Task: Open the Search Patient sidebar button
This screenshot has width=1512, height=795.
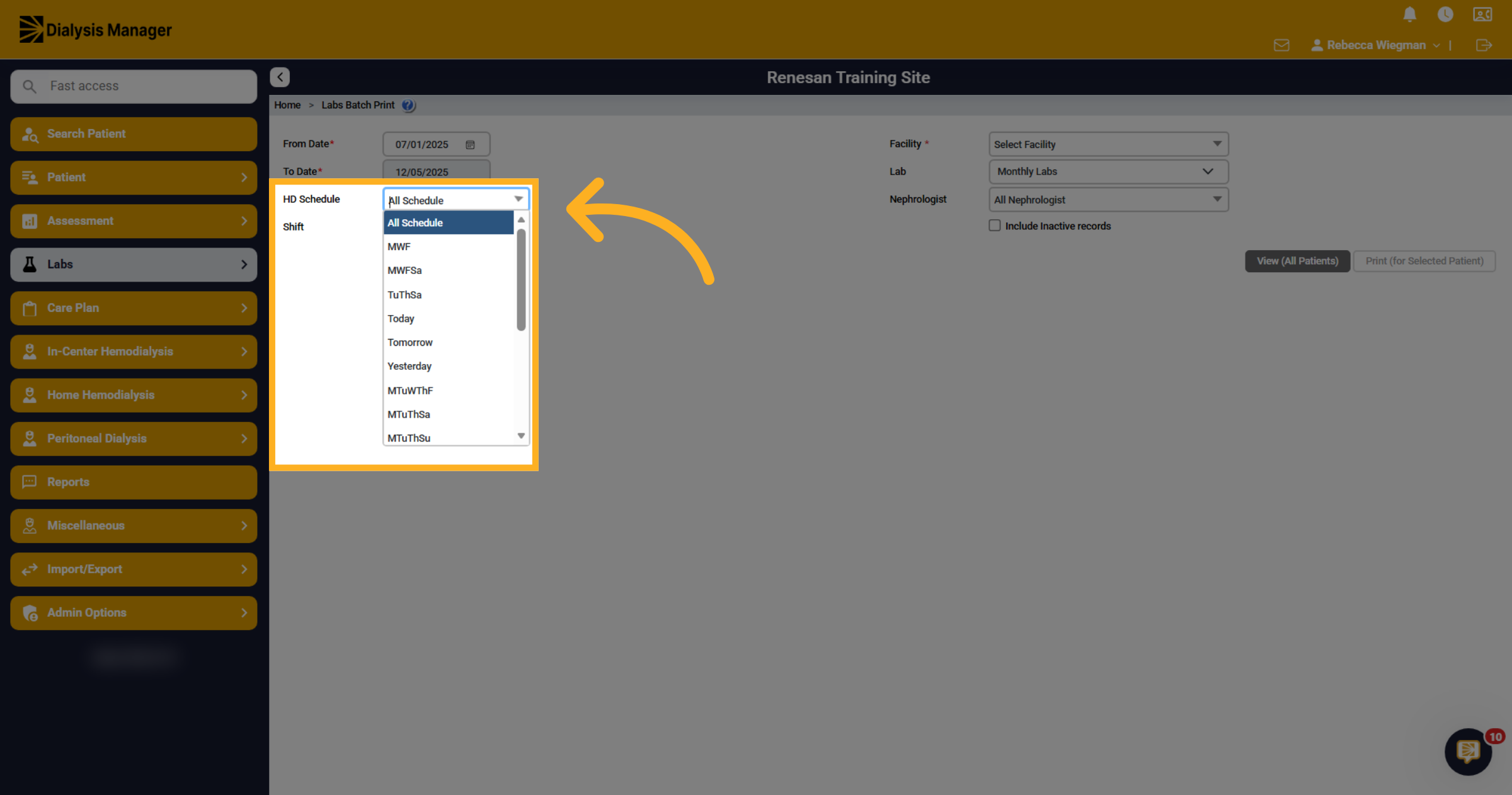Action: 134,134
